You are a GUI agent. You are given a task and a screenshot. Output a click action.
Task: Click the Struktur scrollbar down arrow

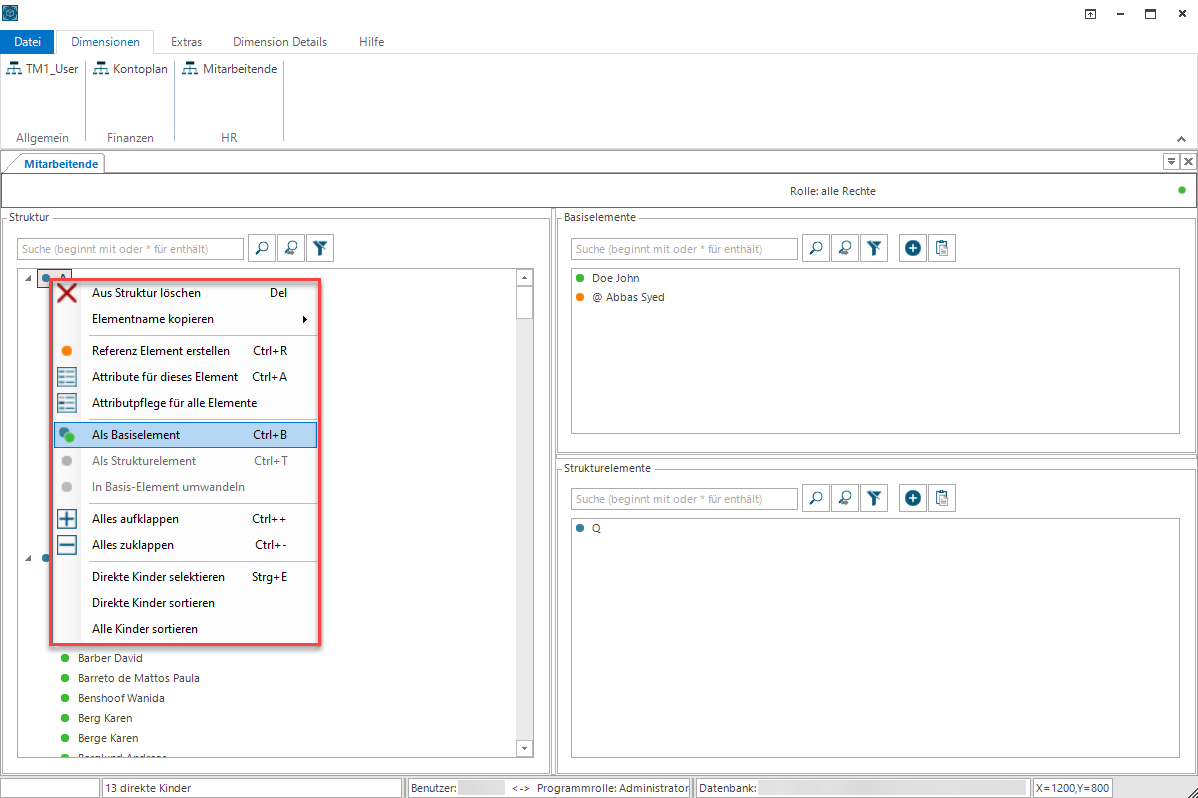524,748
